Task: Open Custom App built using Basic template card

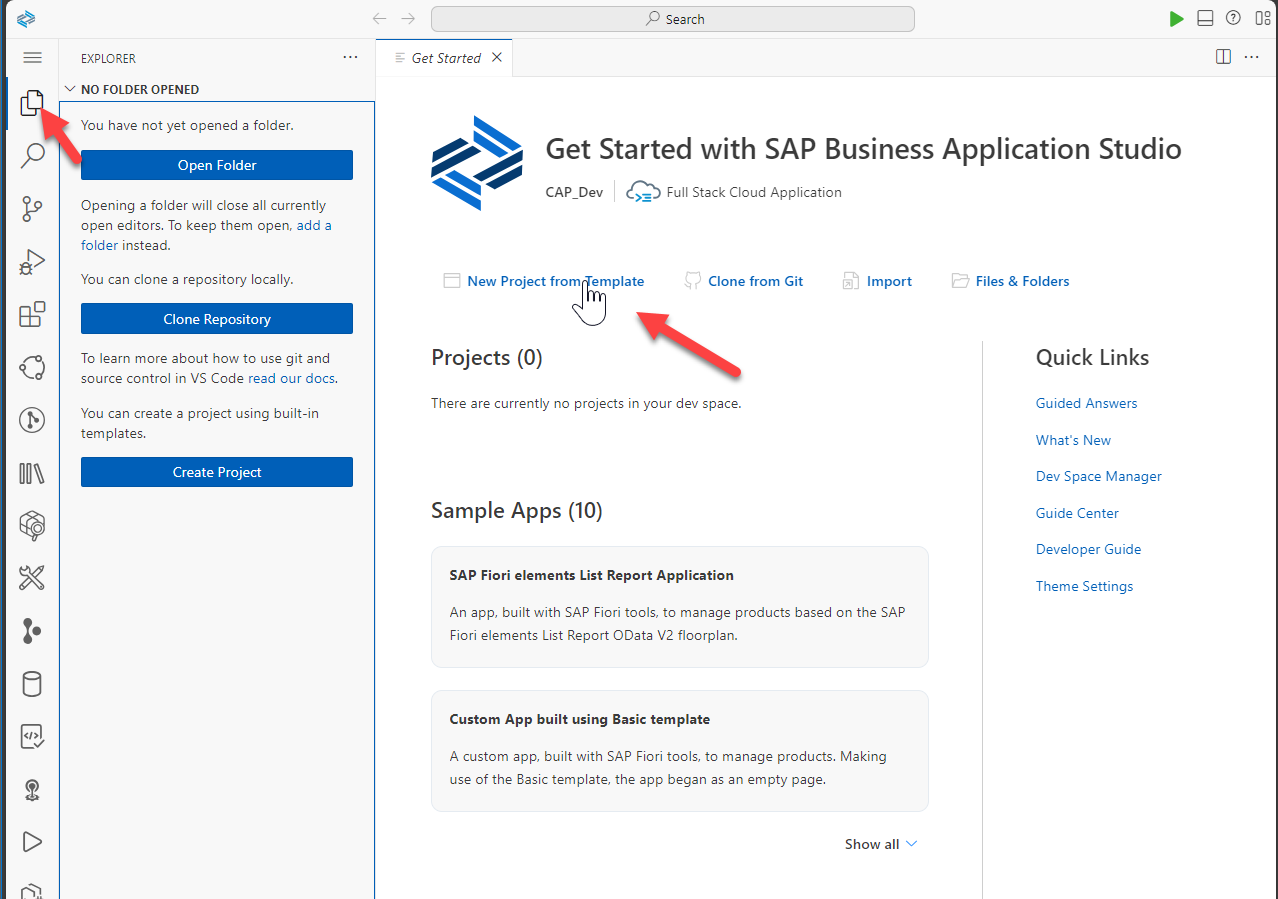Action: coord(680,751)
